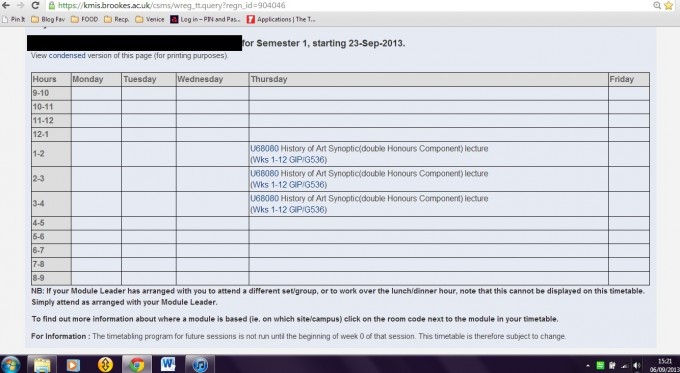Click the Monday column header
This screenshot has height=373, width=680.
tap(96, 79)
